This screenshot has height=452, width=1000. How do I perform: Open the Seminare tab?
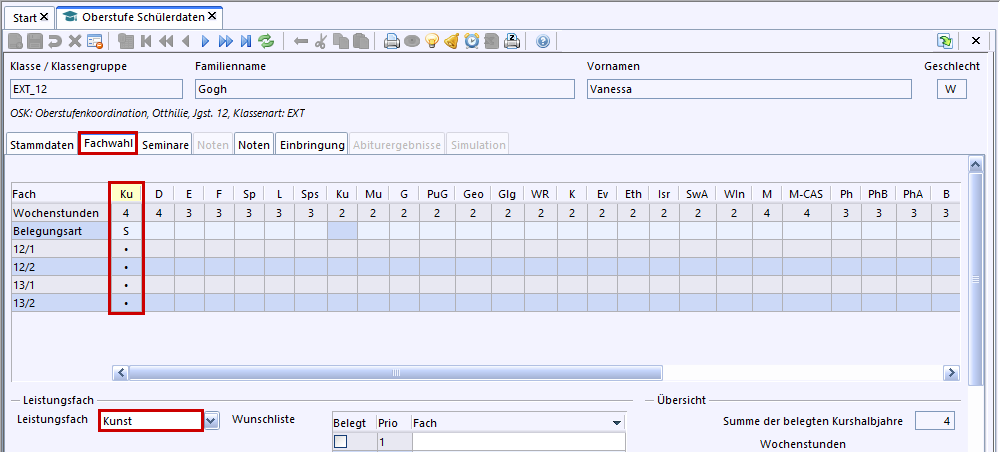(x=165, y=145)
